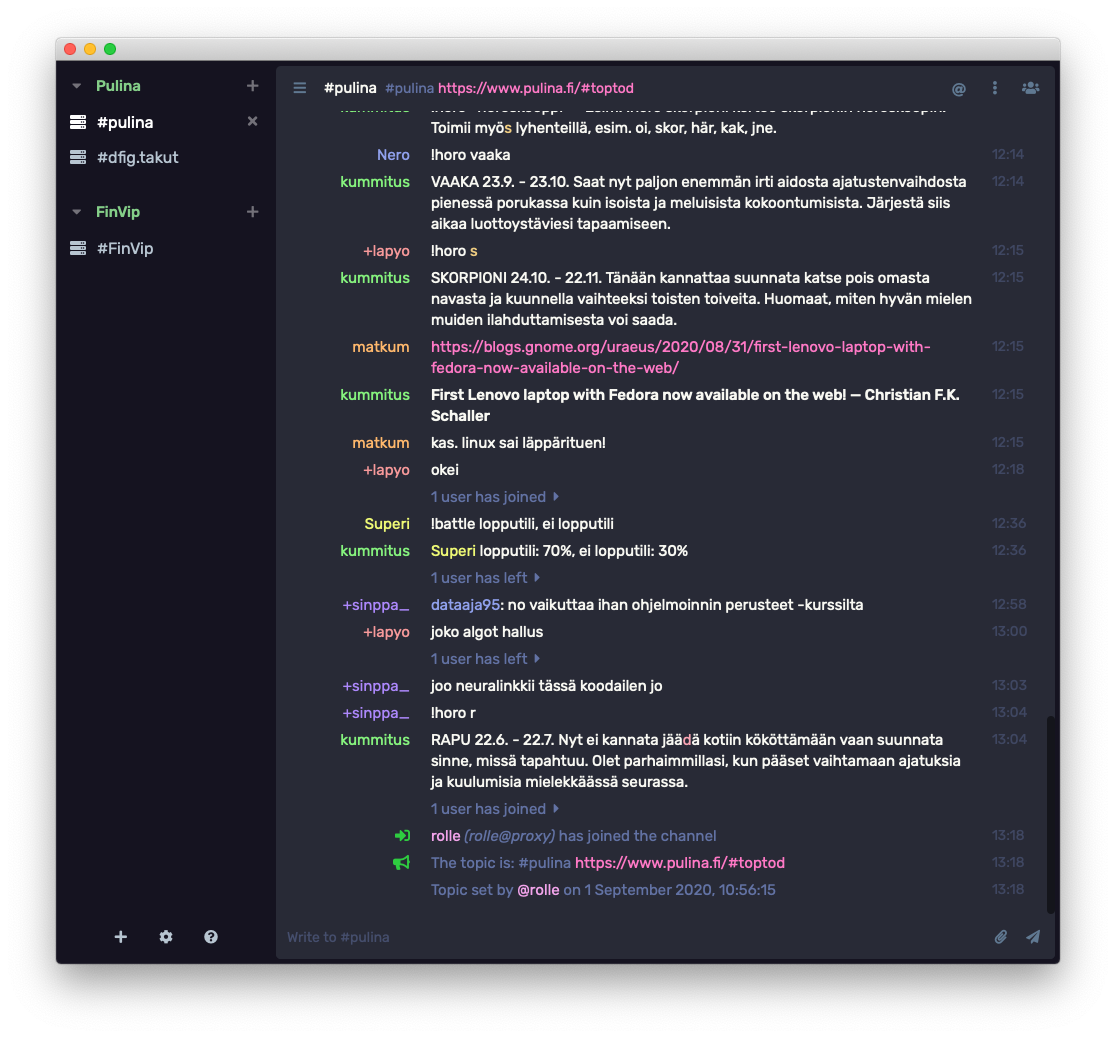Screen dimensions: 1116x1038
Task: Click the 12:36 timestamp of Superi's battle message
Action: click(1009, 523)
